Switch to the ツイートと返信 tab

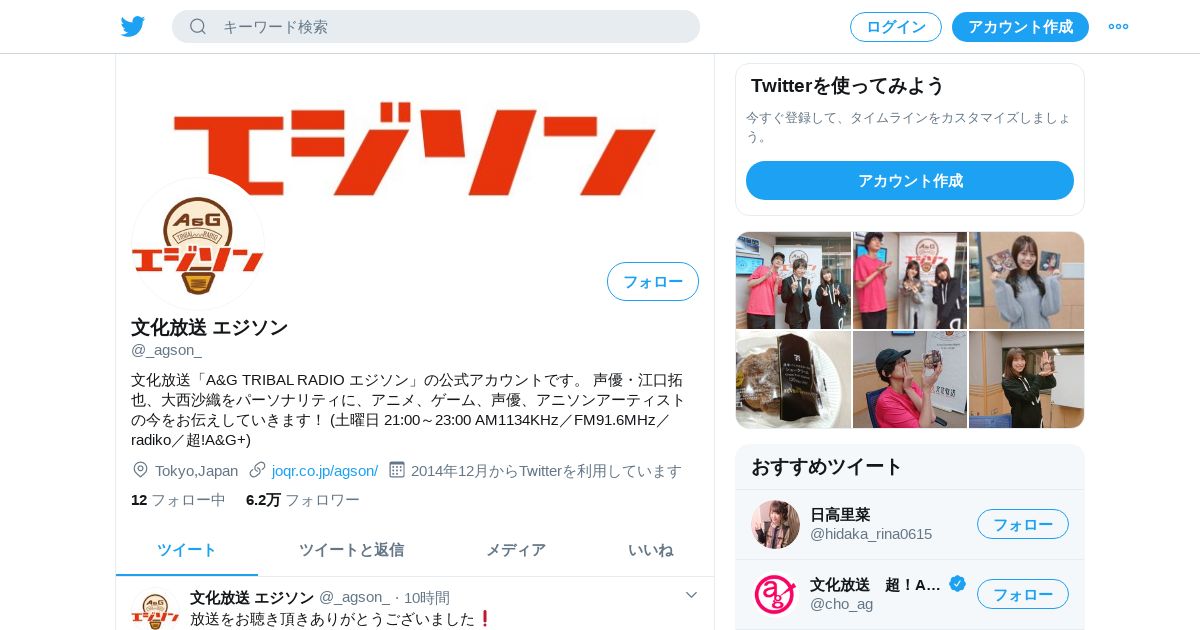(x=351, y=550)
